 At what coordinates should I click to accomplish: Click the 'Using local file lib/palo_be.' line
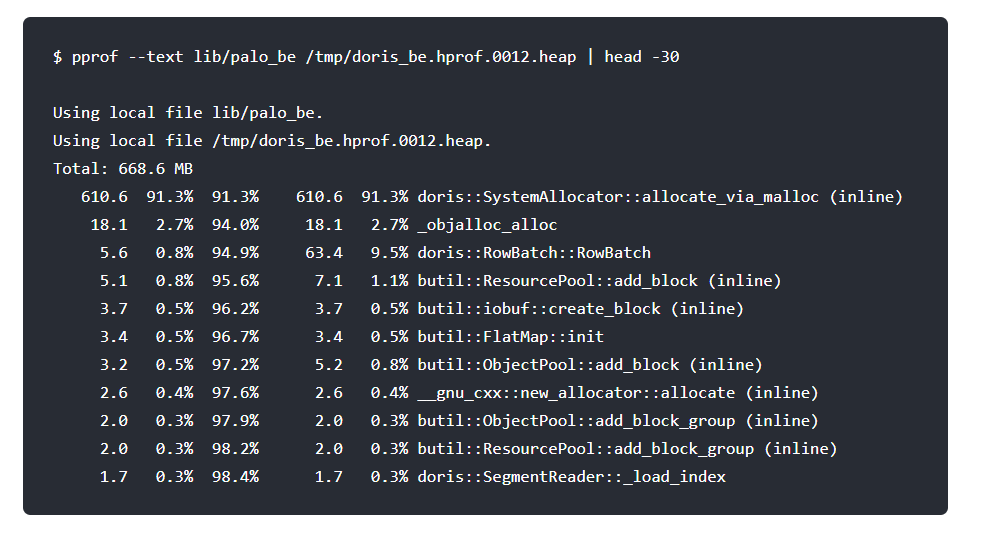188,113
